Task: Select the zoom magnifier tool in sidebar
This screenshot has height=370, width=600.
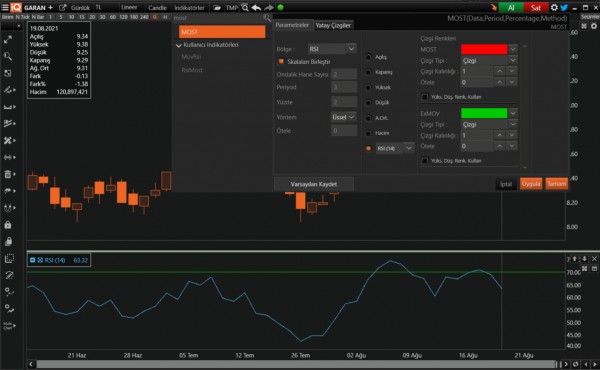Action: [8, 56]
